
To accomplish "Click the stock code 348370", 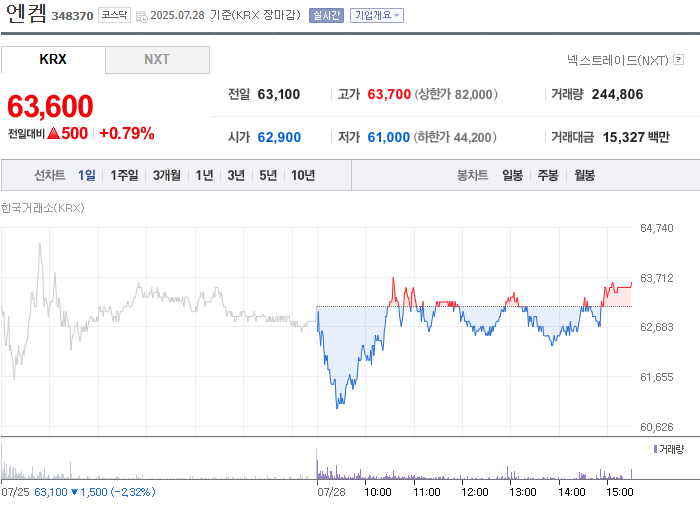I will [72, 16].
